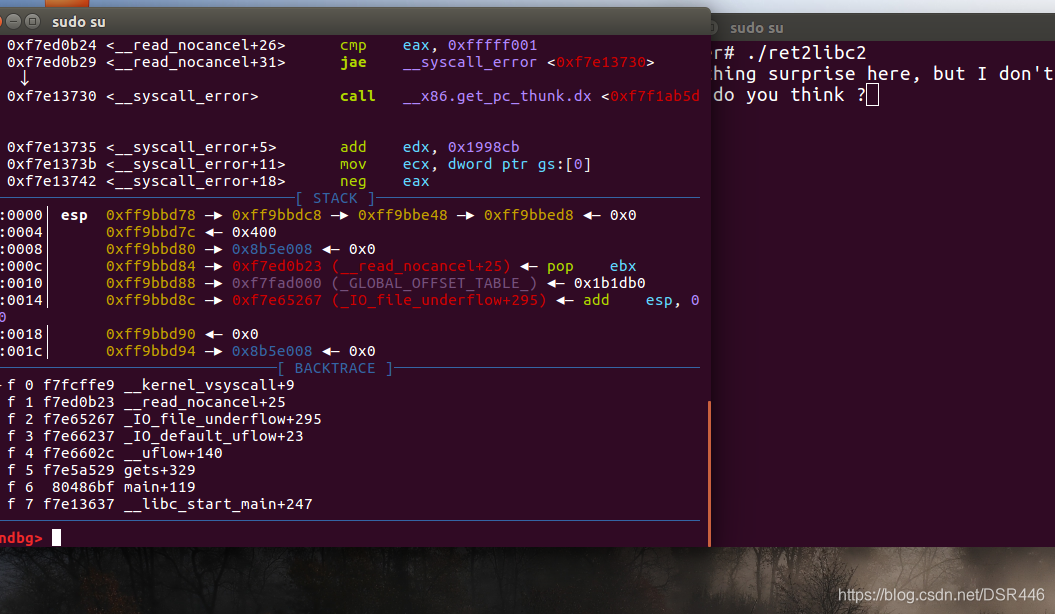
Task: Select the 'cmp' instruction mnemonic
Action: [x=353, y=45]
